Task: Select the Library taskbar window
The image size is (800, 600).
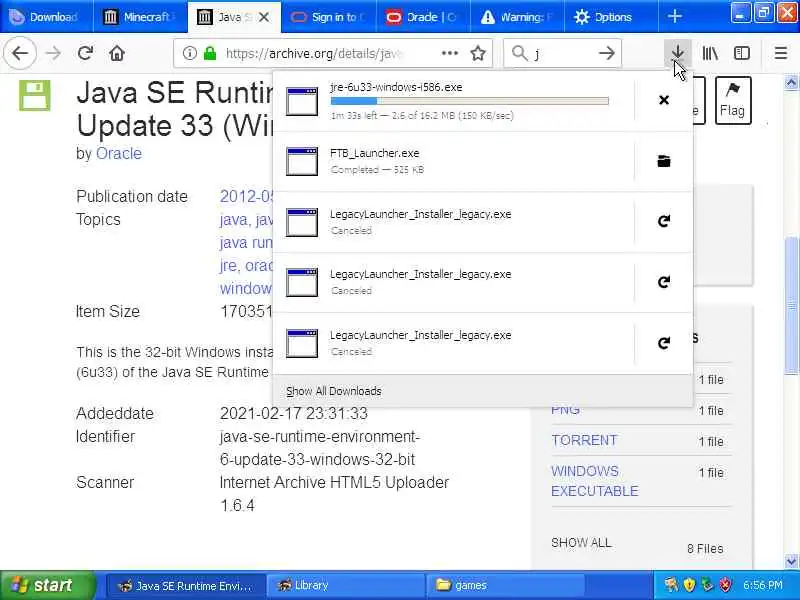Action: 346,586
